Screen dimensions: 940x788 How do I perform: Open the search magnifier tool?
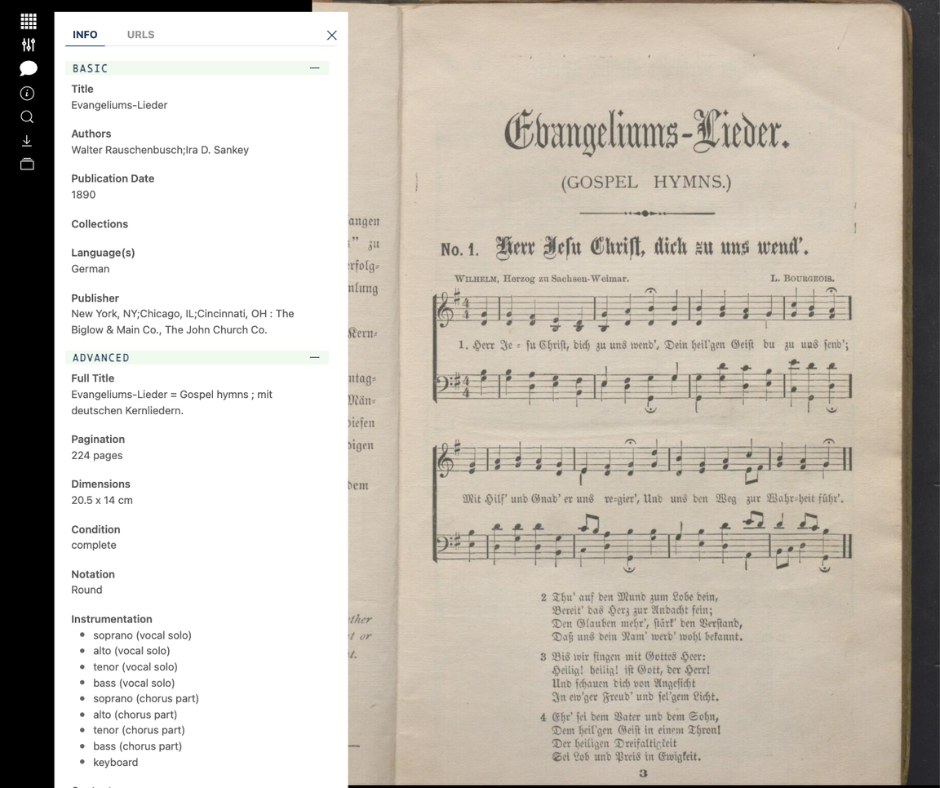(x=27, y=117)
